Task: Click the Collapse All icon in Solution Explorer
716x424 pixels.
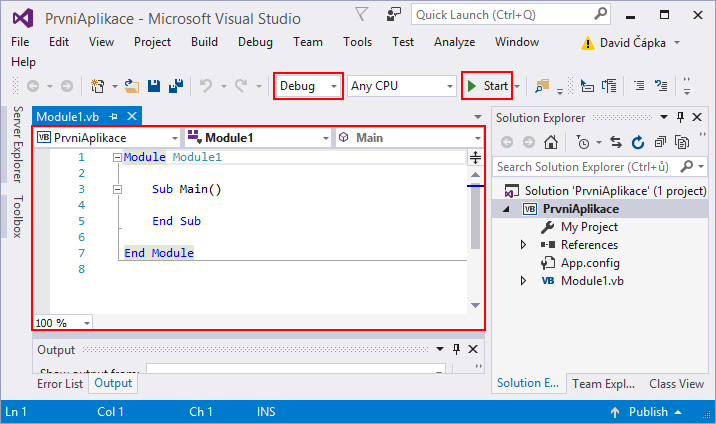Action: (660, 142)
